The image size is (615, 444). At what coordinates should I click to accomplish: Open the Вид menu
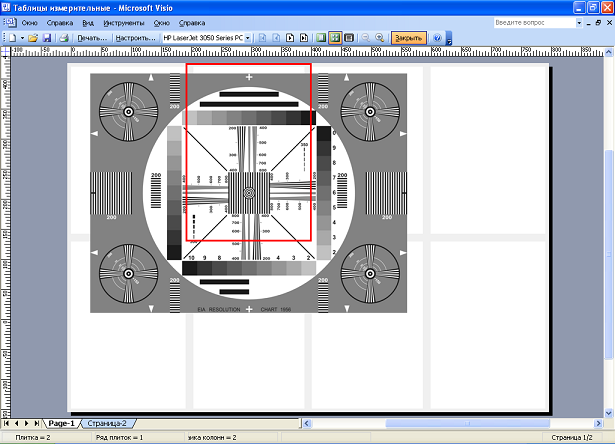tap(88, 23)
